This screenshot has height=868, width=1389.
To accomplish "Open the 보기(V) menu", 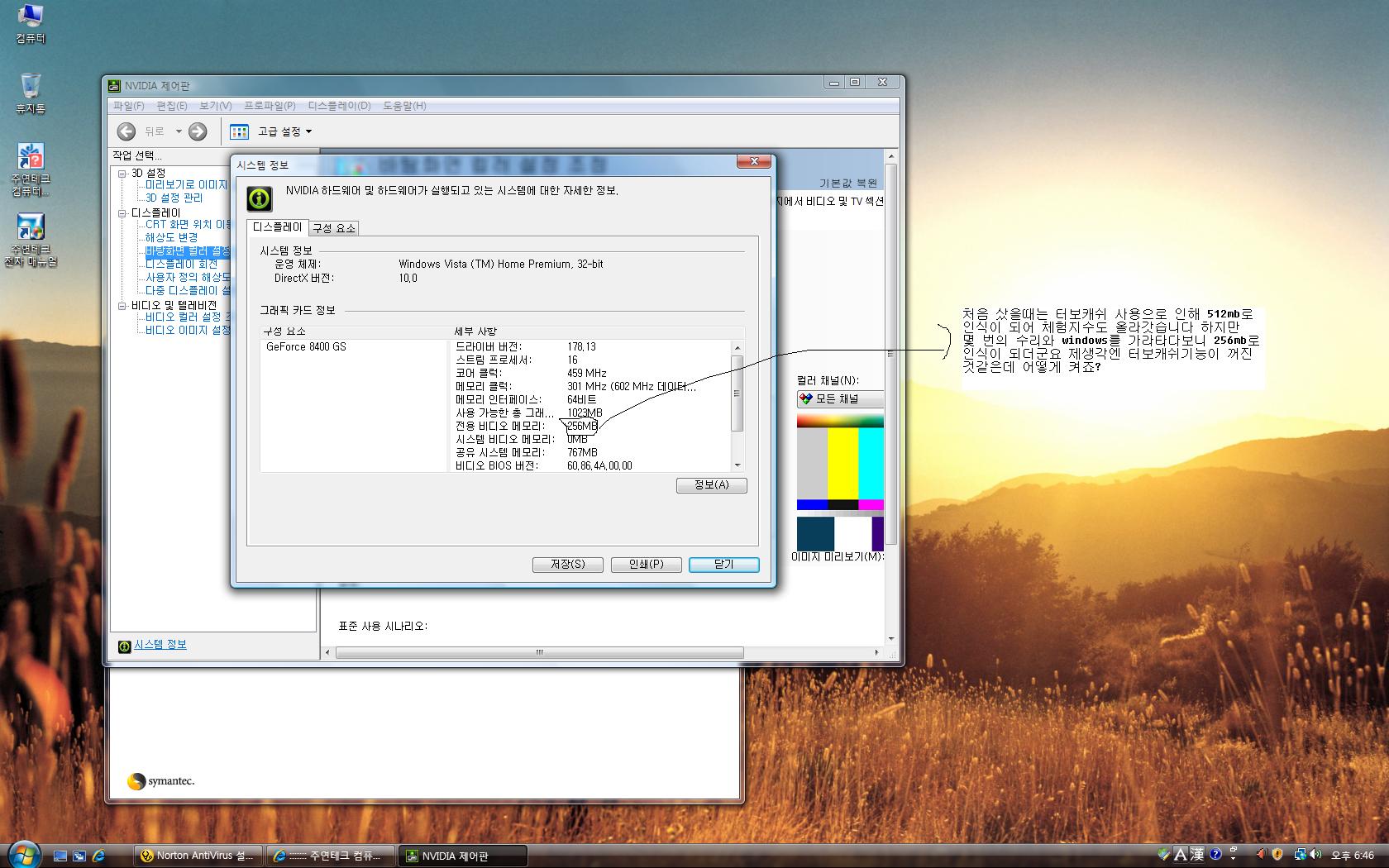I will point(216,106).
